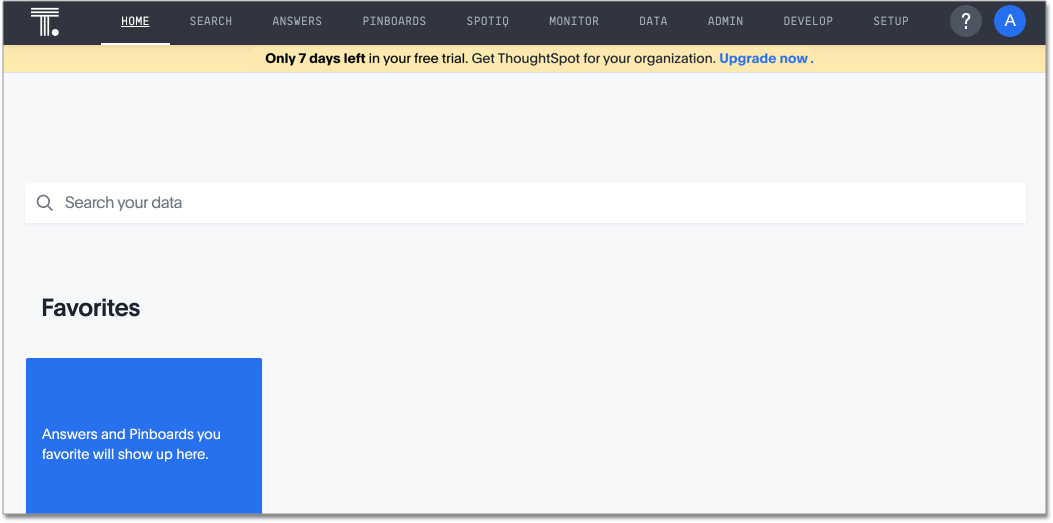Click the magnifying glass search icon
The height and width of the screenshot is (523, 1053).
click(45, 203)
